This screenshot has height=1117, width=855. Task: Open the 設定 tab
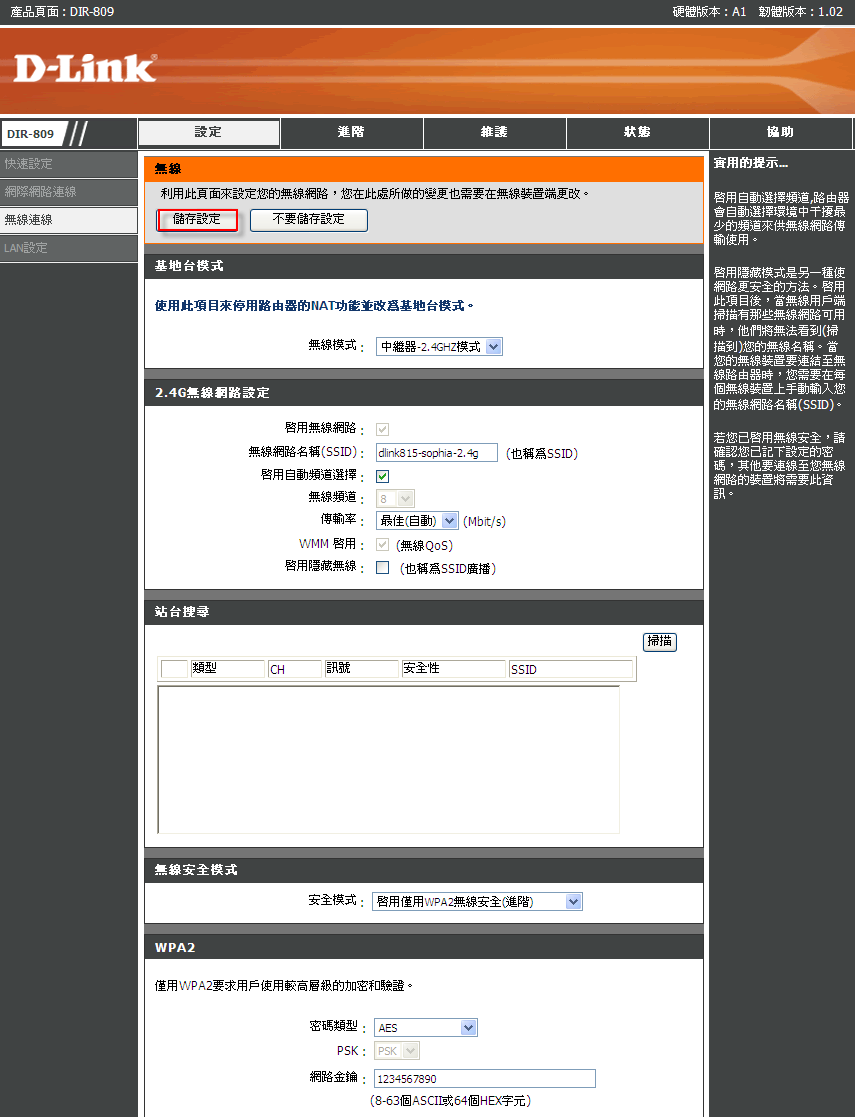point(209,133)
